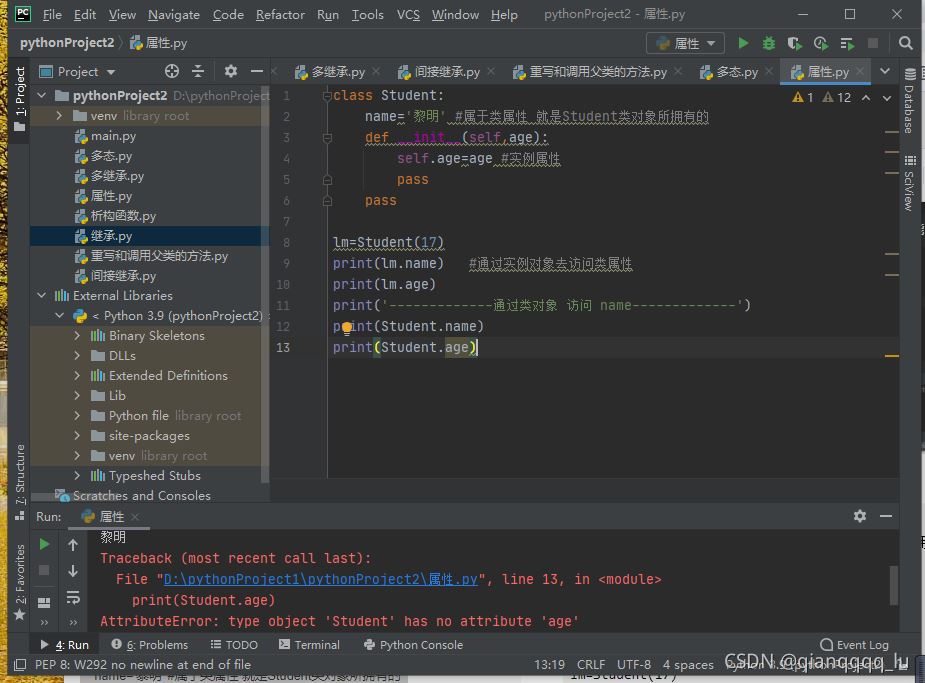Toggle the Project tool window sidebar button
925x683 pixels.
[20, 93]
